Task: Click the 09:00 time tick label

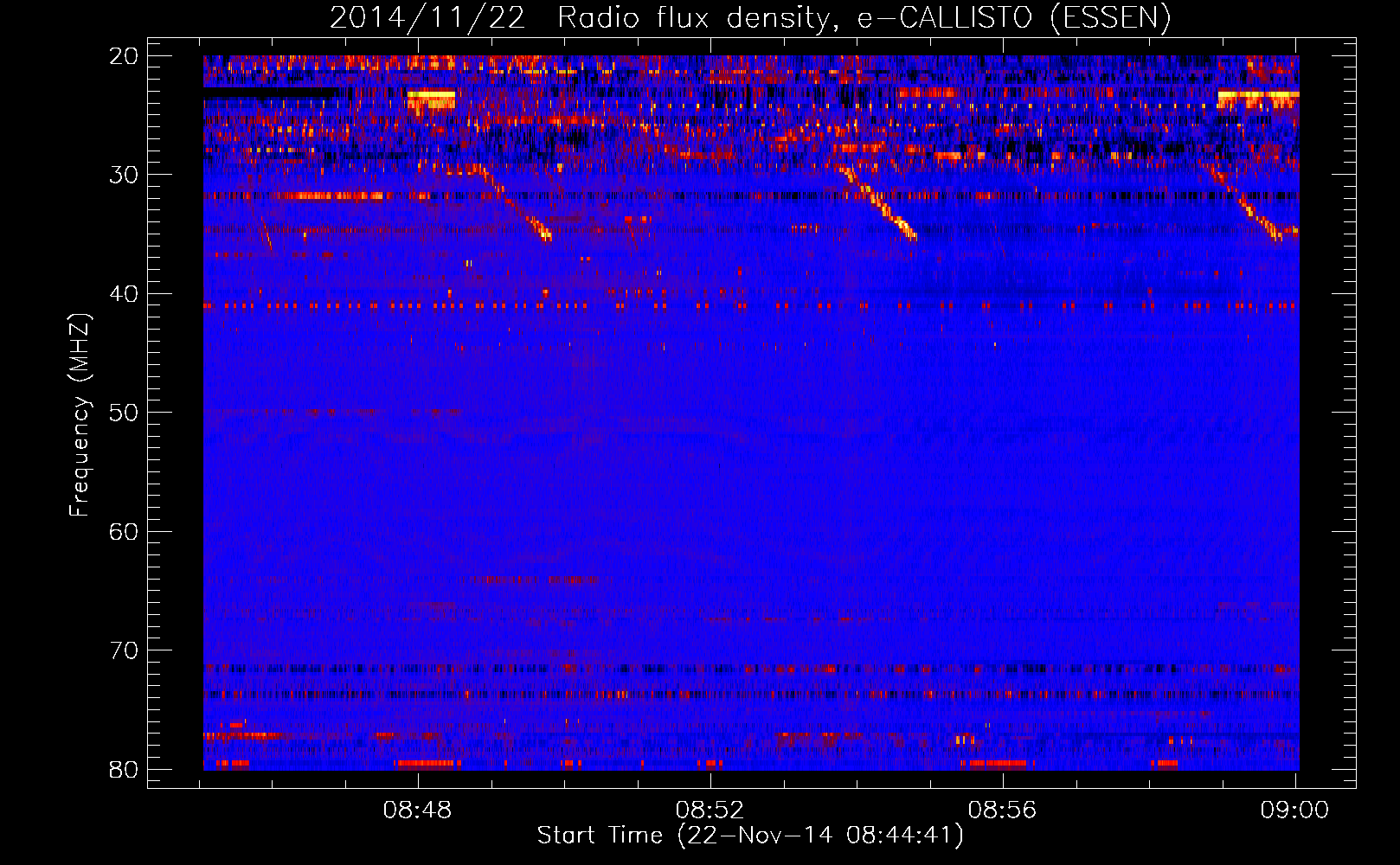Action: click(x=1294, y=811)
